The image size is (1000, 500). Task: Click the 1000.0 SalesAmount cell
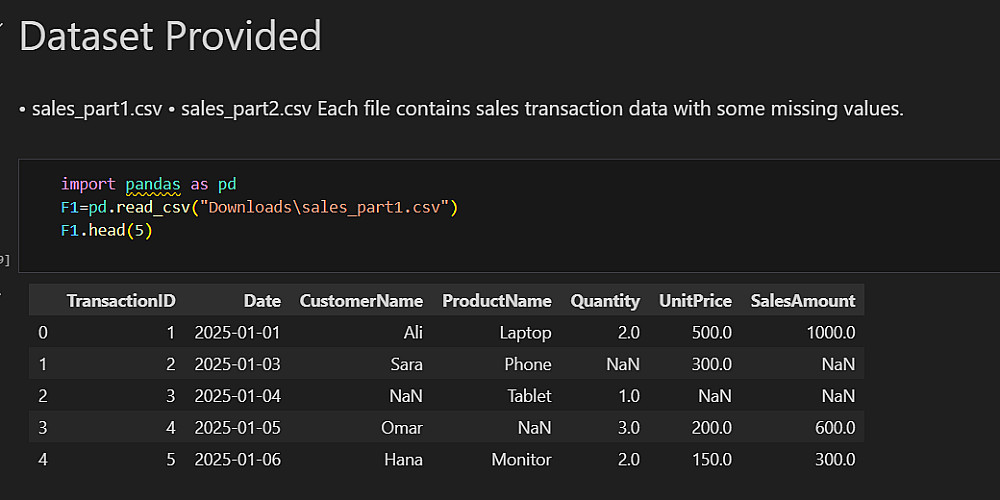pos(829,333)
